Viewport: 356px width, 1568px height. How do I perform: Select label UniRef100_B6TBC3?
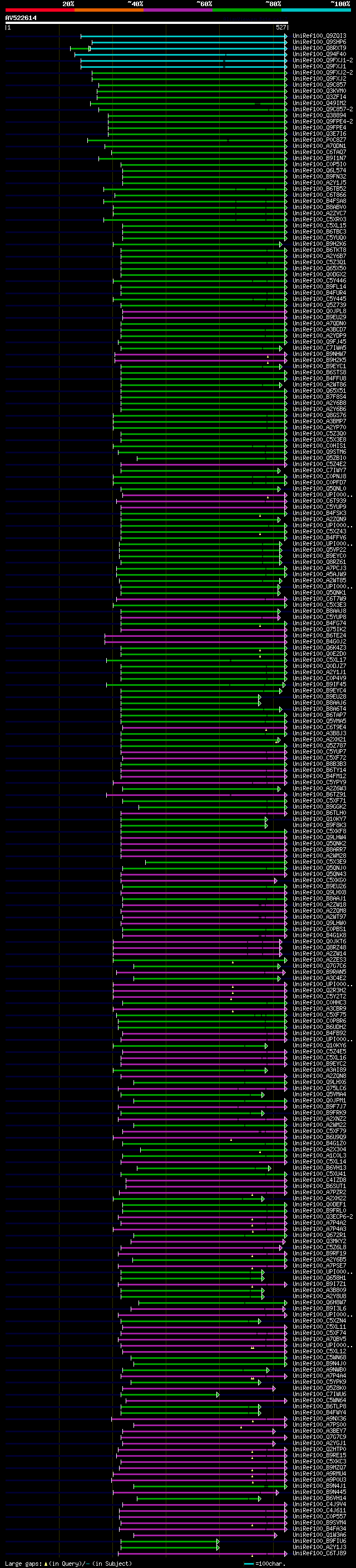(x=319, y=232)
